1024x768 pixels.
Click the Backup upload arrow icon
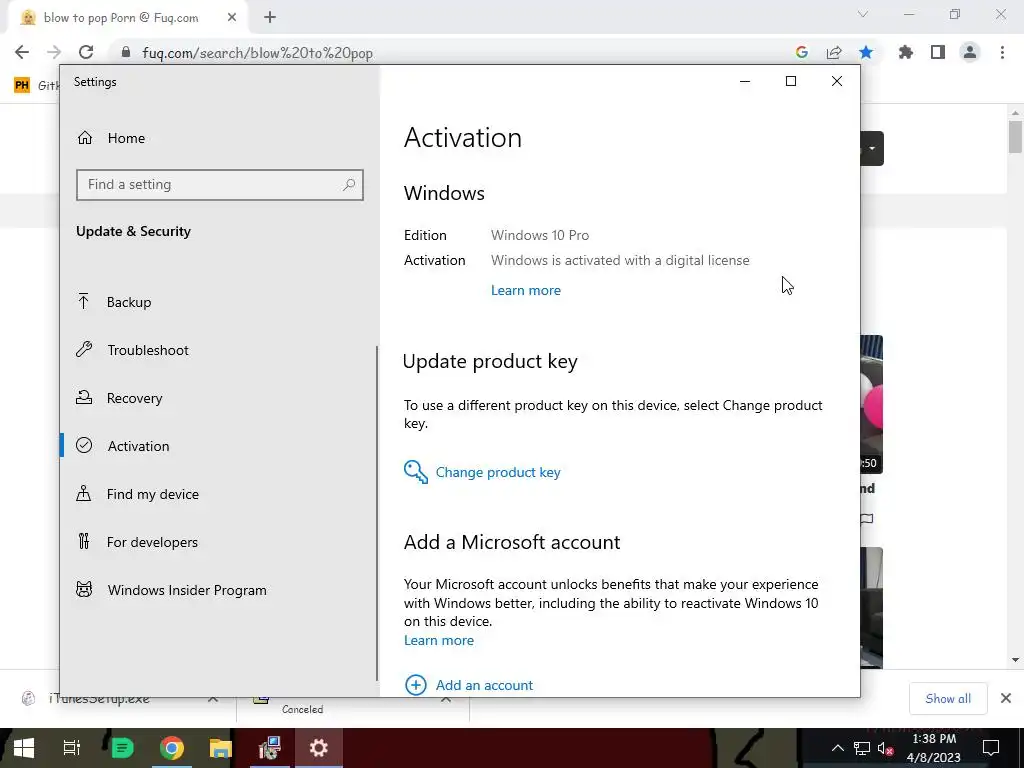click(x=84, y=301)
